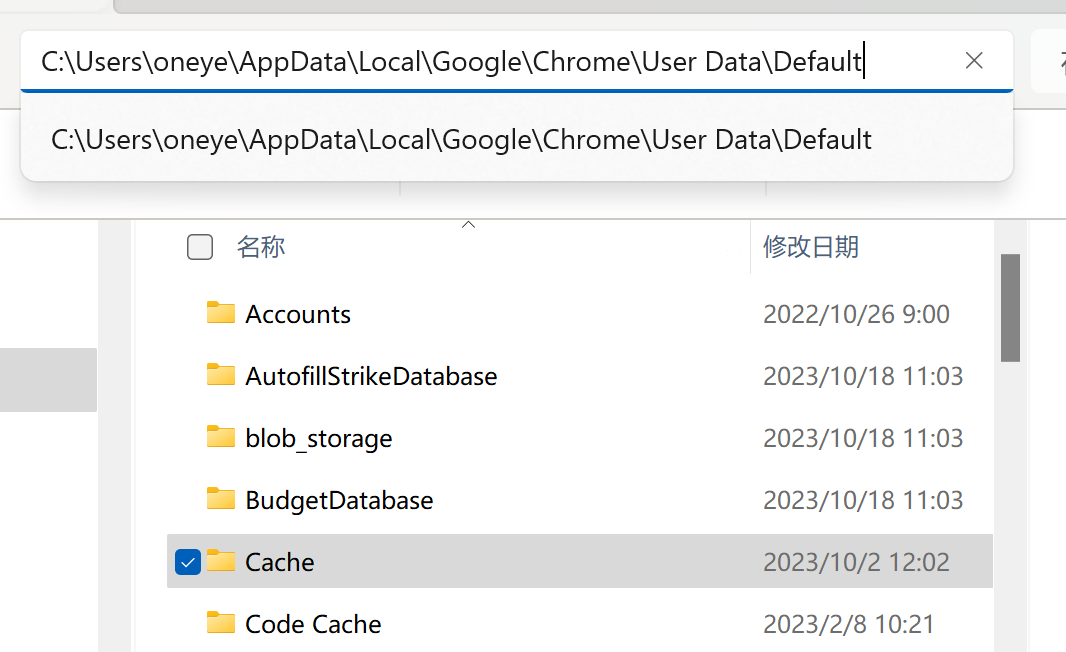This screenshot has height=652, width=1066.
Task: Uncheck the Cache folder checkbox
Action: click(187, 562)
